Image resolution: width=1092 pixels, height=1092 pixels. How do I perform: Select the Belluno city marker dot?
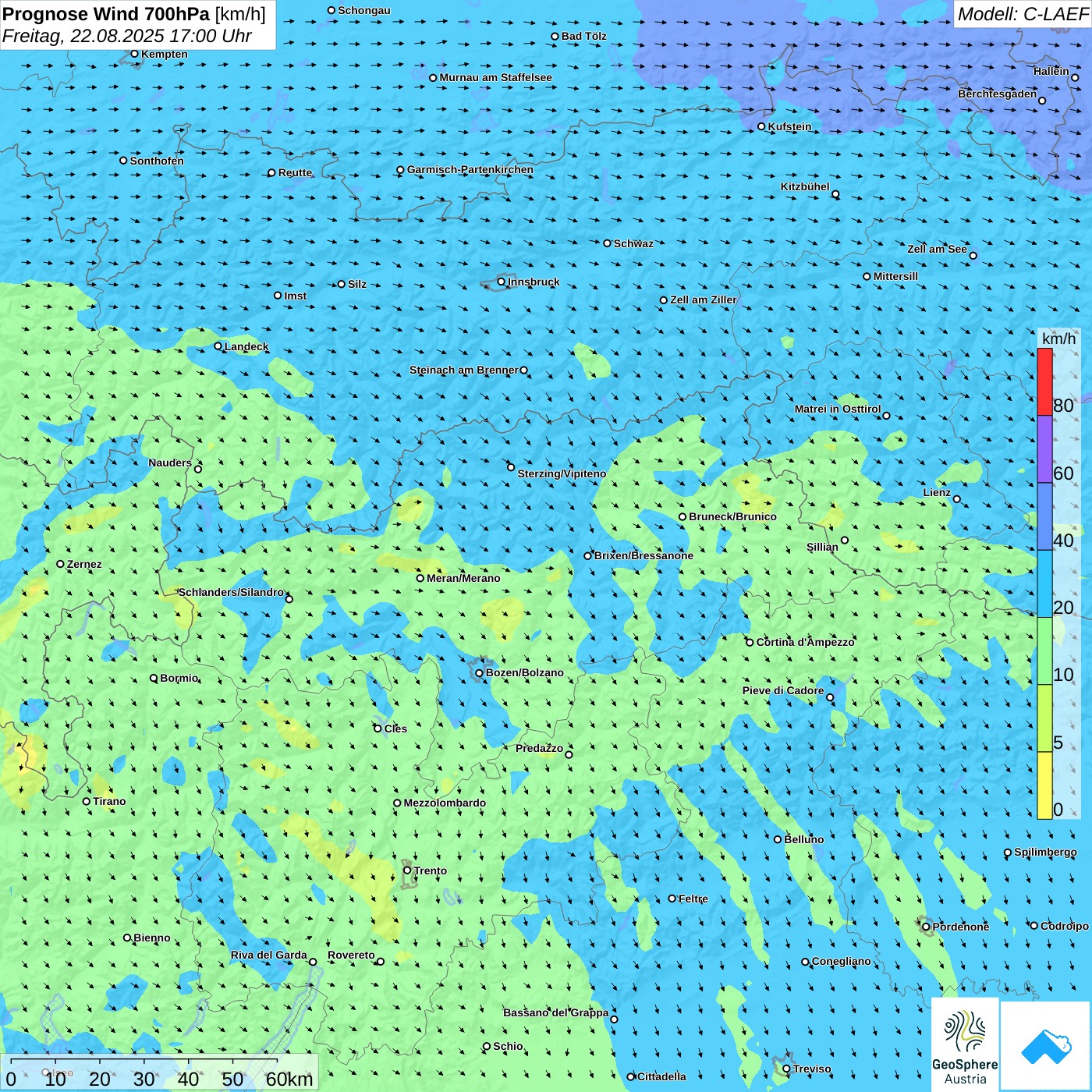click(x=777, y=839)
